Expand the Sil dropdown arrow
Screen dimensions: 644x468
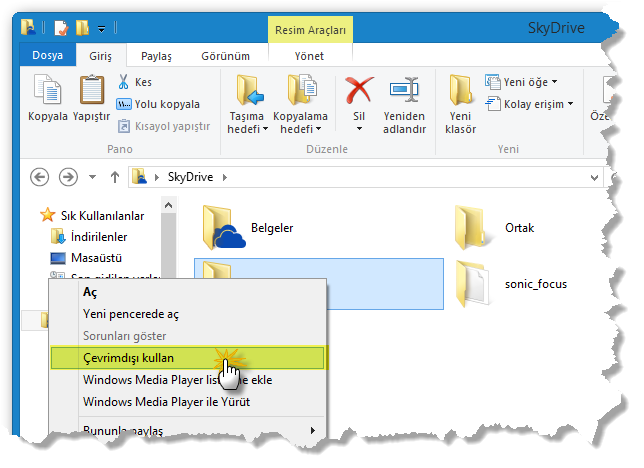pos(359,129)
